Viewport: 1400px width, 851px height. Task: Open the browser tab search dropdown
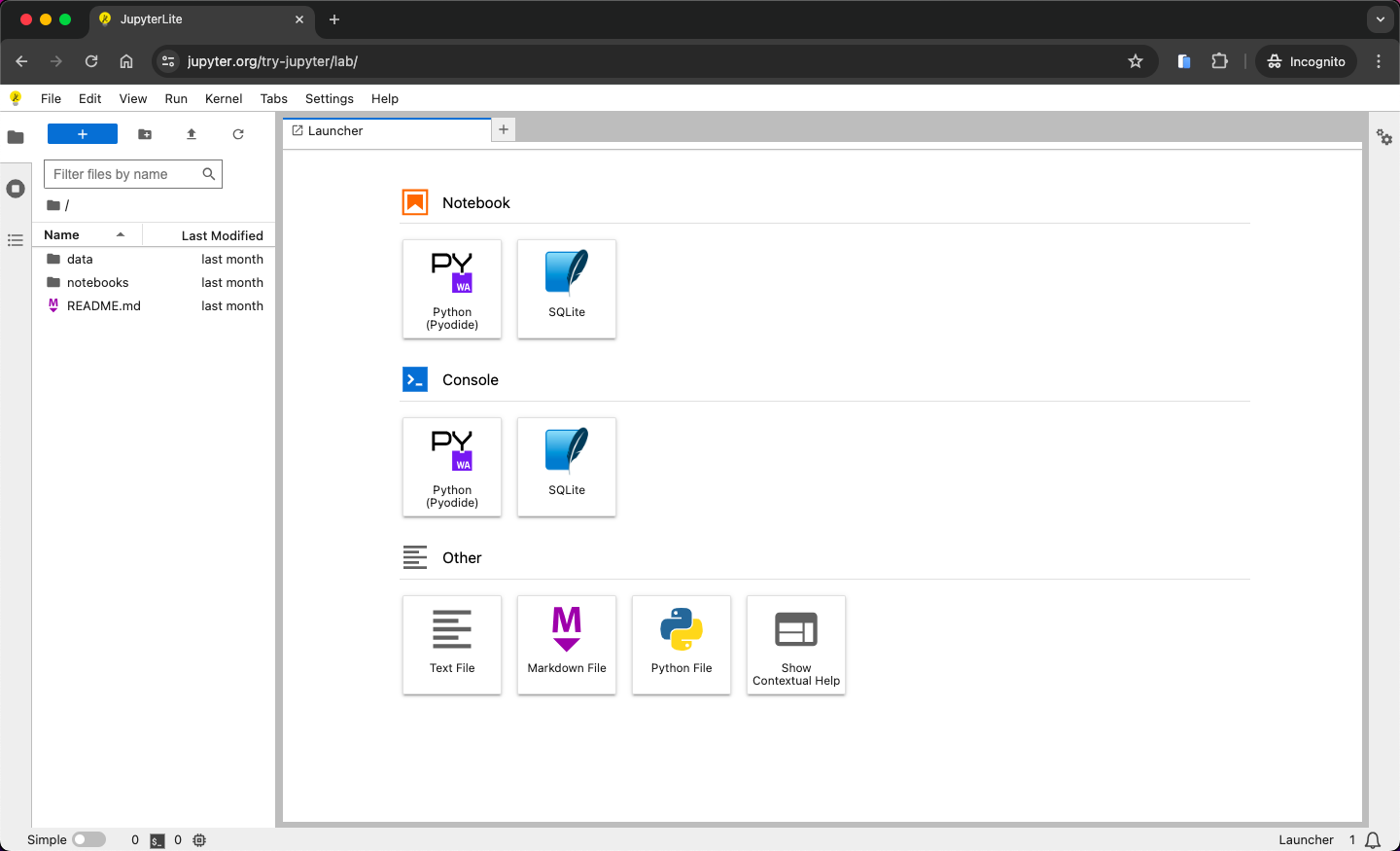point(1381,19)
